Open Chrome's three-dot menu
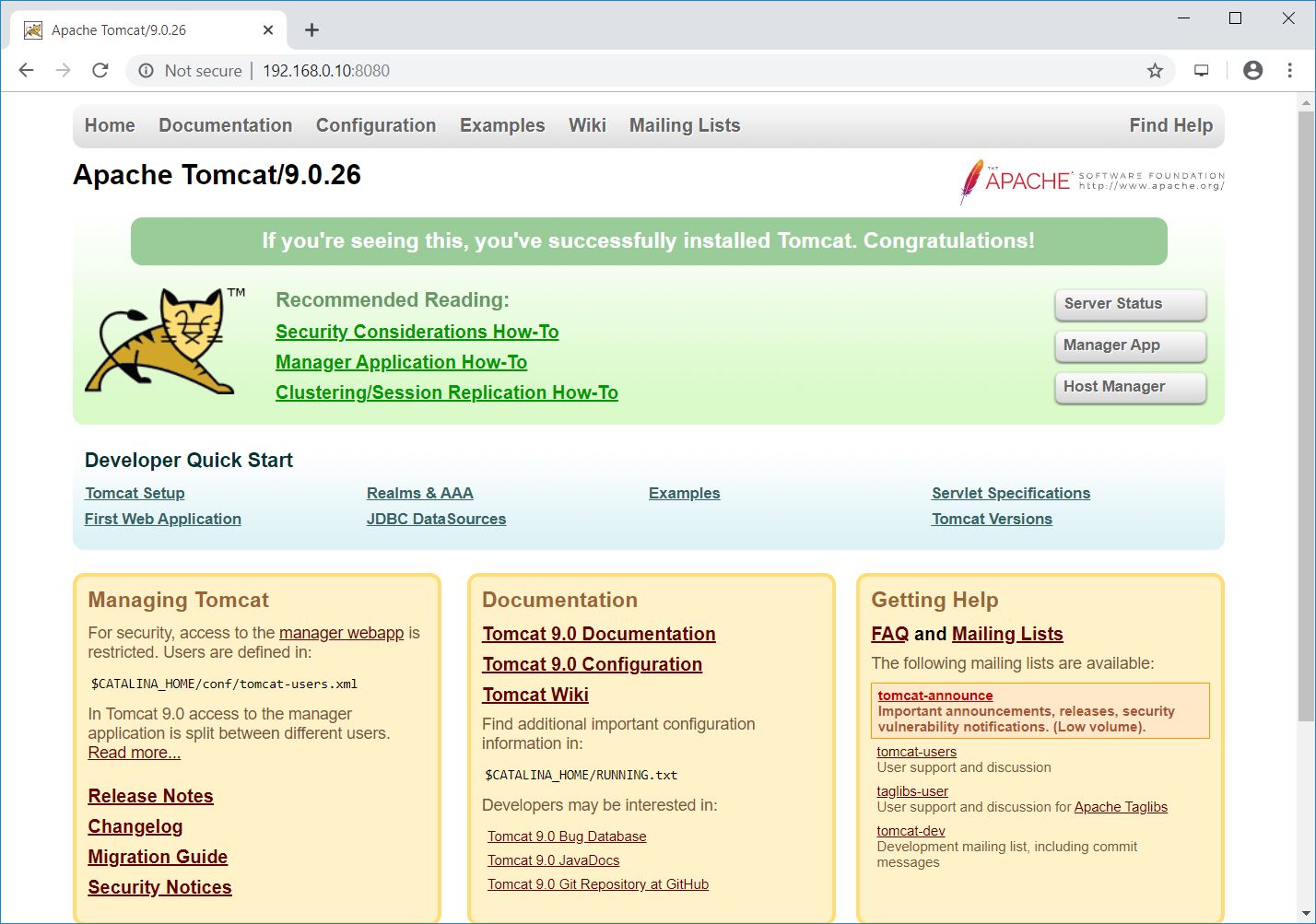The image size is (1316, 924). [x=1290, y=70]
